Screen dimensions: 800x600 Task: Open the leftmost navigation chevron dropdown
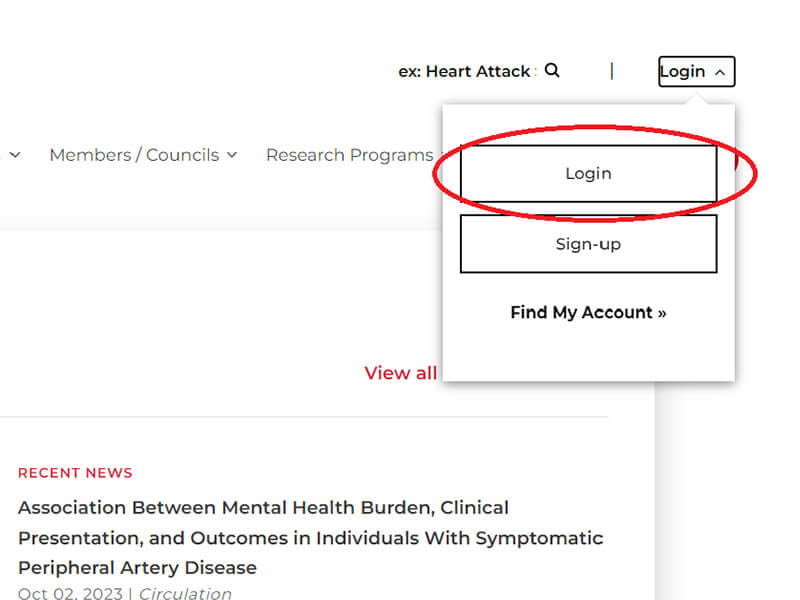coord(14,155)
